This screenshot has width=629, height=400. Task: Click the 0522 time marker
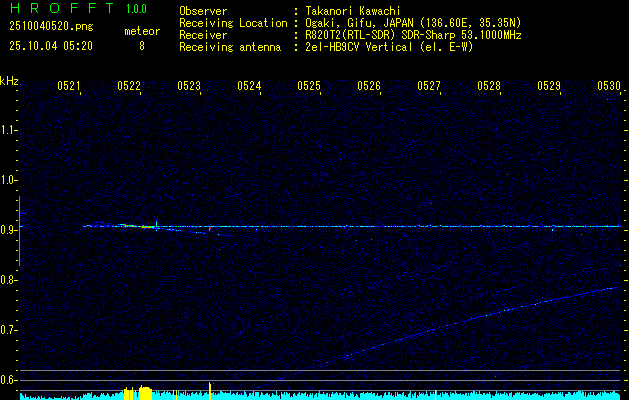(x=129, y=85)
